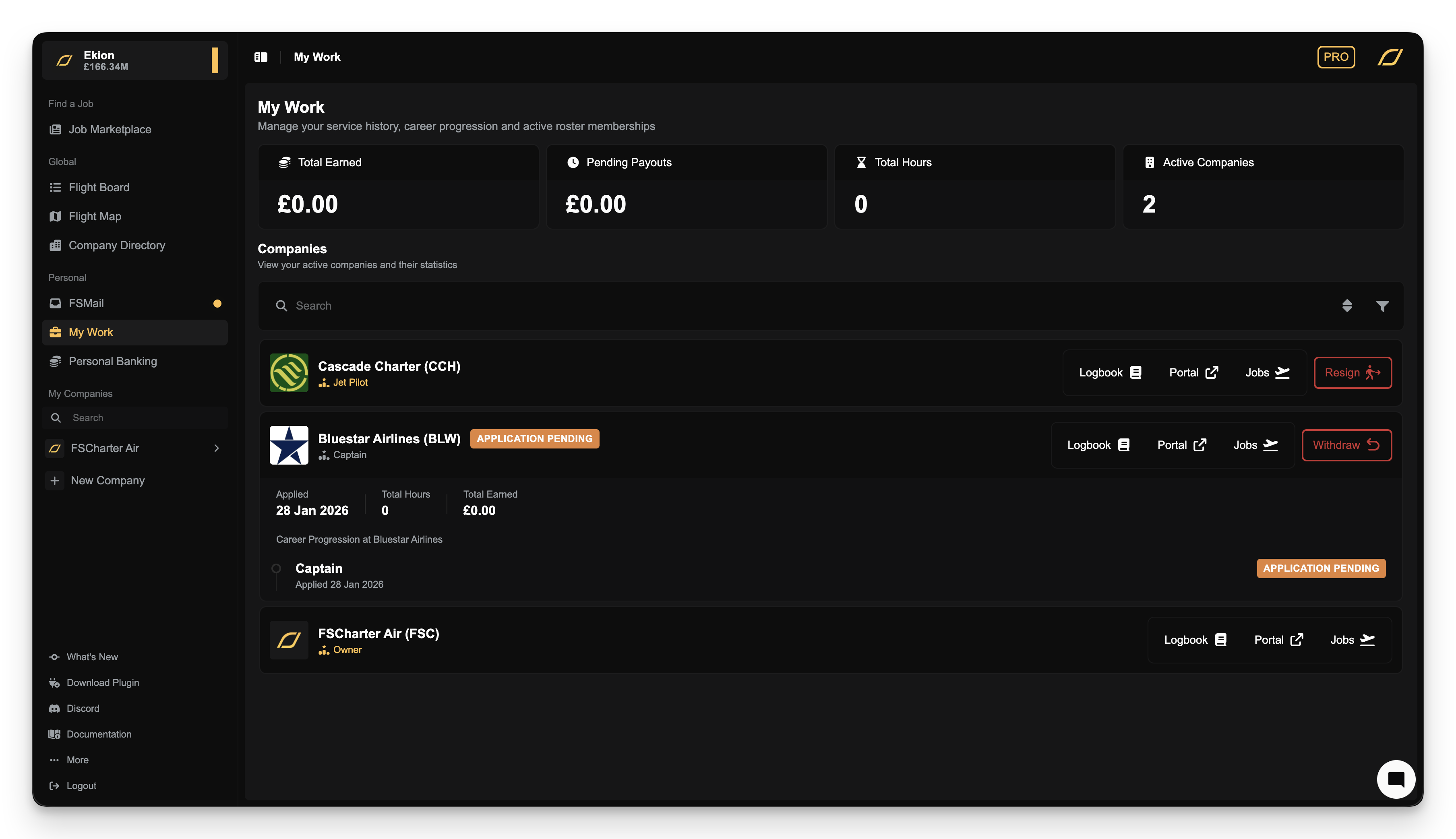Screen dimensions: 1456x839
Task: Toggle the sidebar panel icon
Action: (x=261, y=57)
